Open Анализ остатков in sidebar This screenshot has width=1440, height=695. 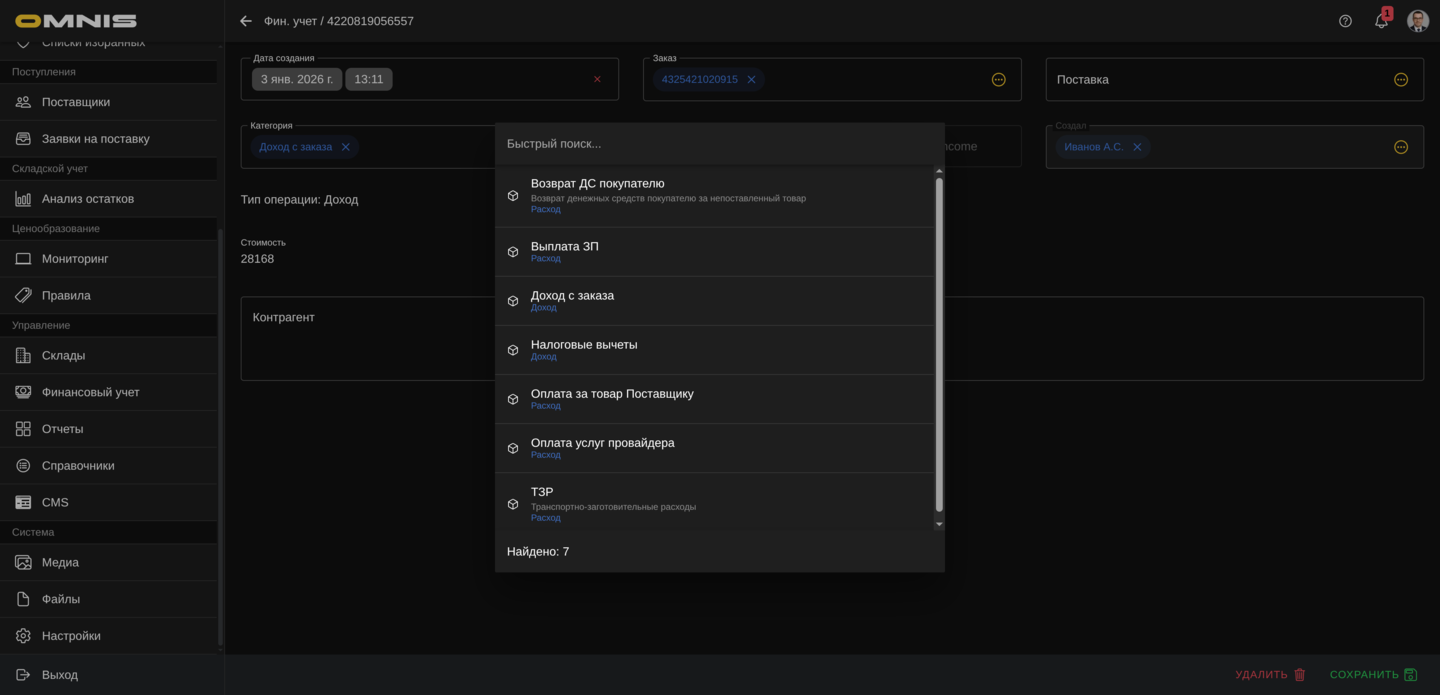pos(87,199)
